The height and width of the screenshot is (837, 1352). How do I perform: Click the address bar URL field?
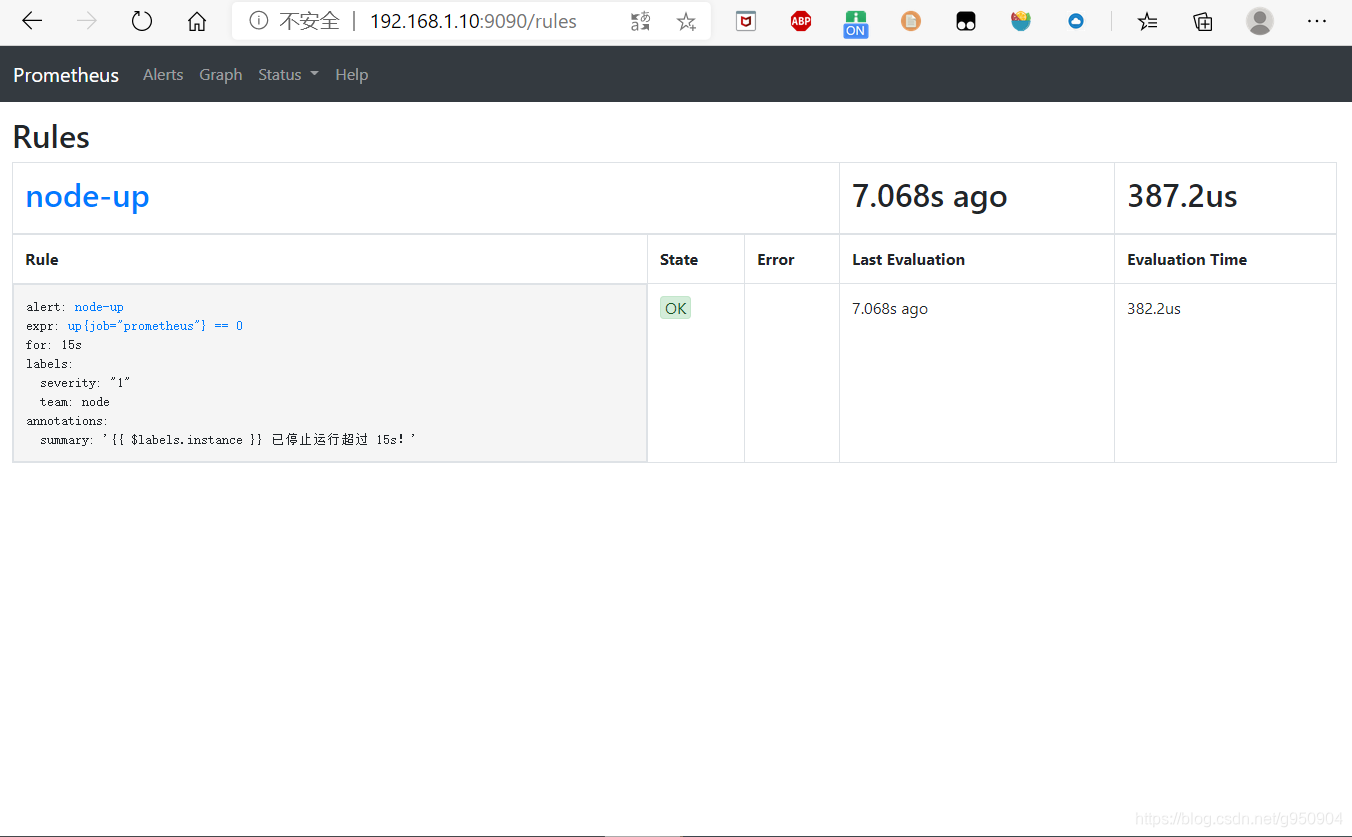[473, 21]
